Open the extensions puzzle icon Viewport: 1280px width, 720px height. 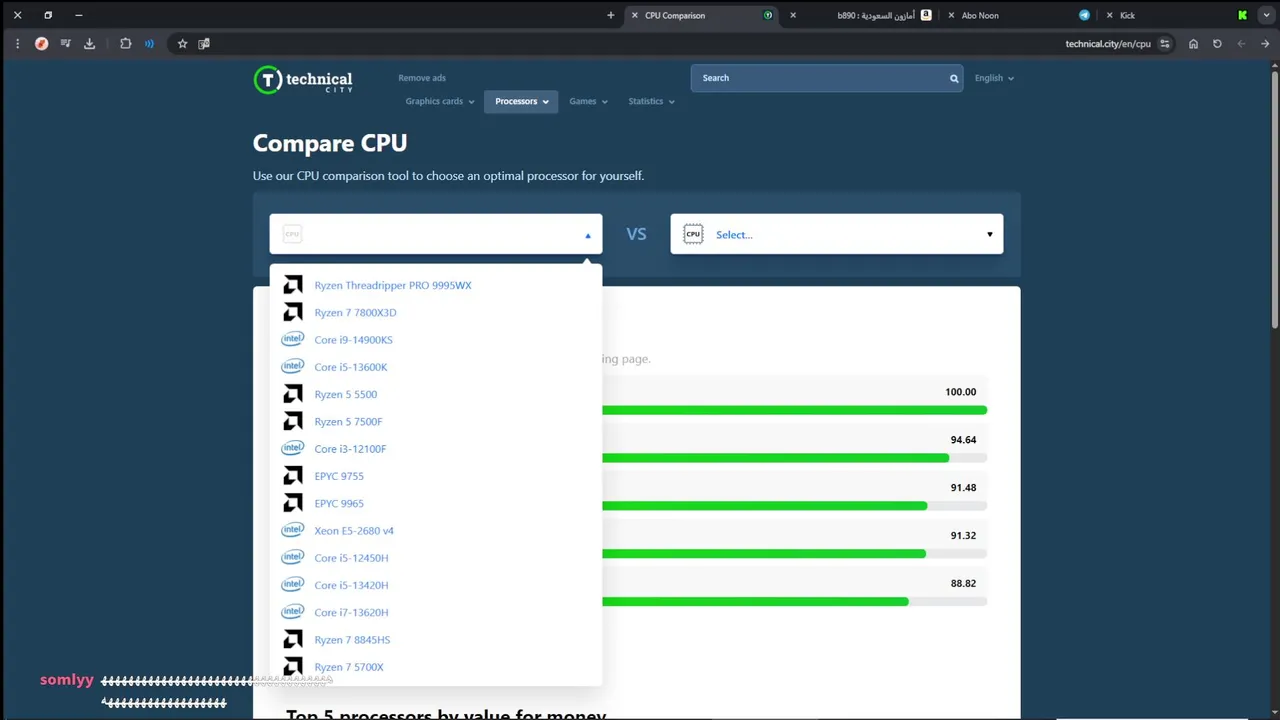pos(125,44)
